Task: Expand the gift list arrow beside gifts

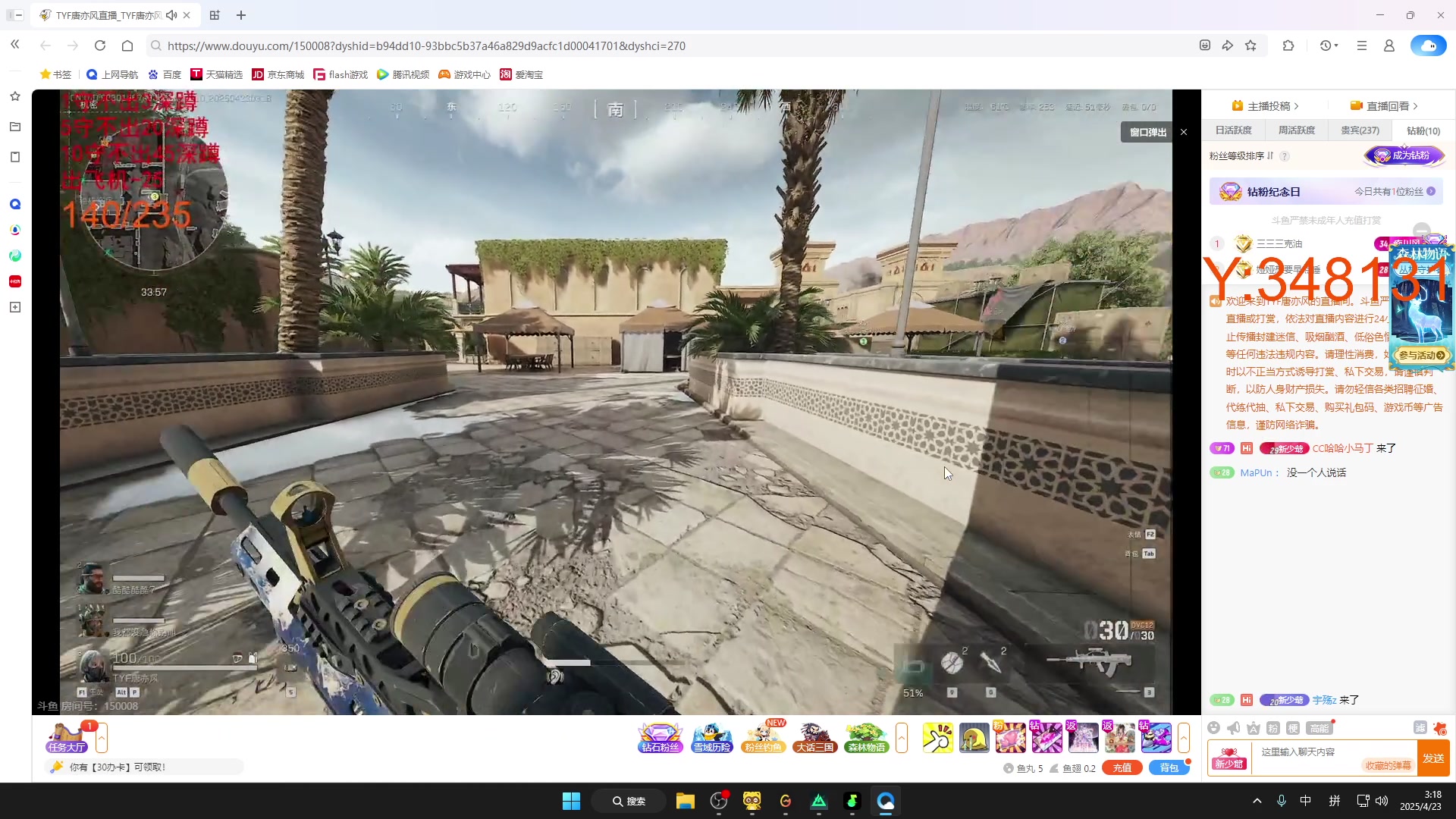Action: (1183, 738)
